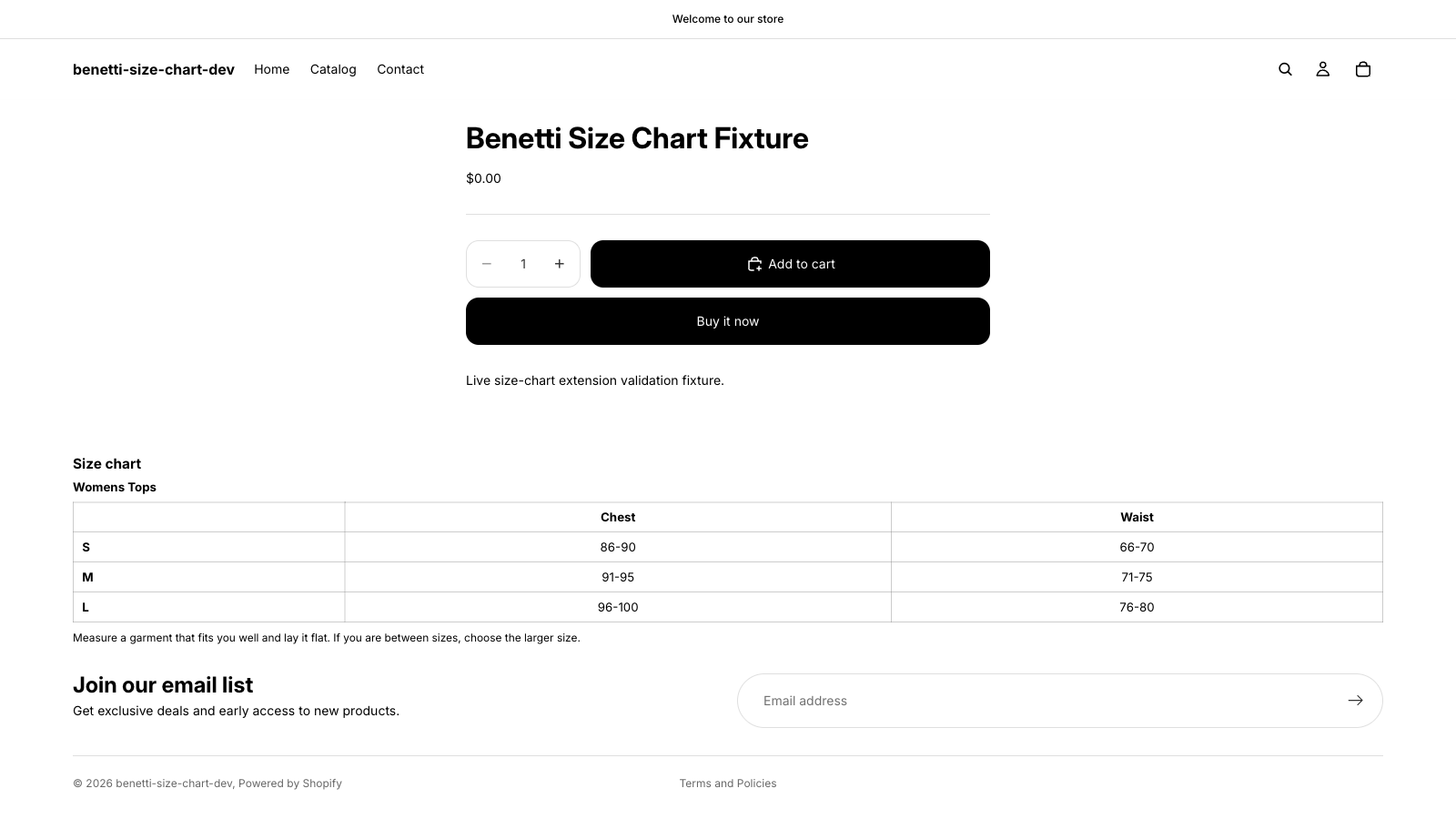This screenshot has height=819, width=1456.
Task: Open the Terms and Policies link
Action: pos(728,784)
